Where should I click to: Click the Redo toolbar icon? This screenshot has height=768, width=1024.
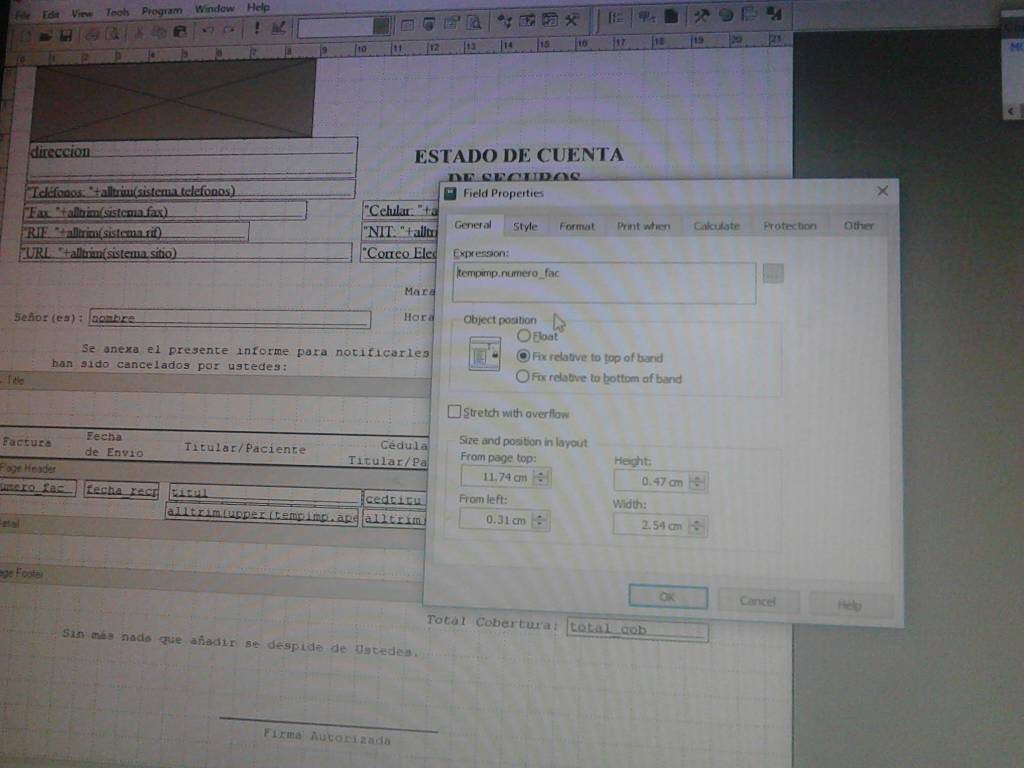[x=229, y=29]
